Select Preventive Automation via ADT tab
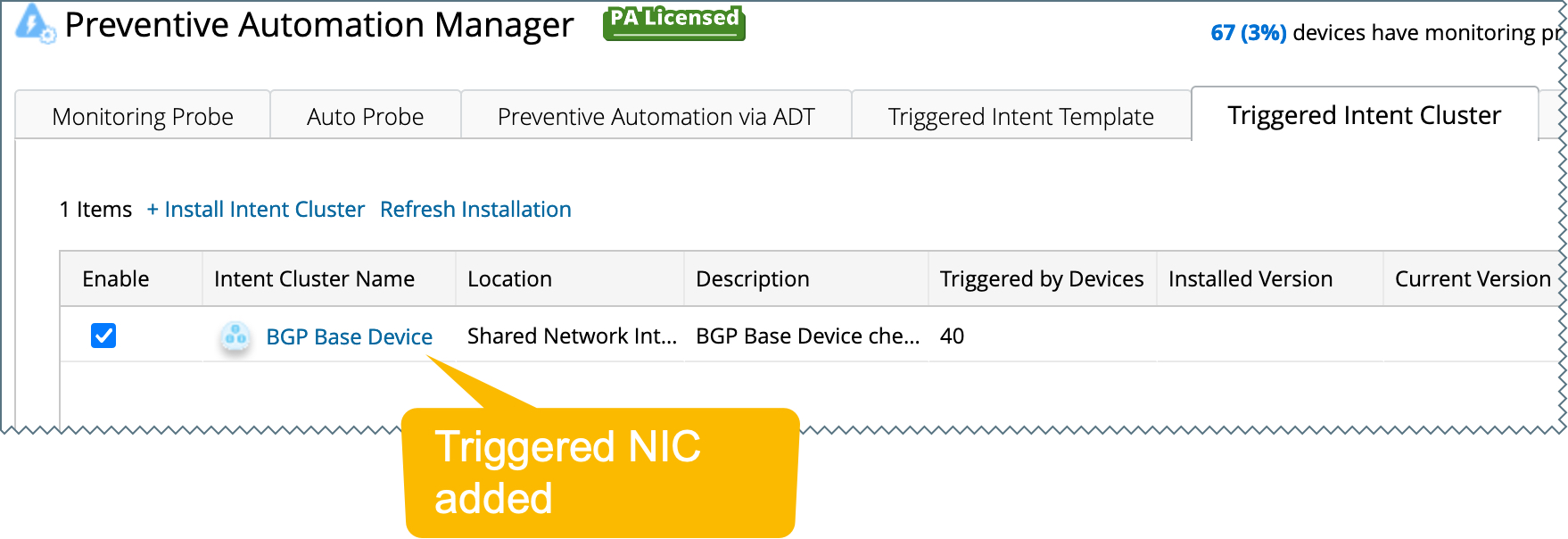 pos(656,117)
